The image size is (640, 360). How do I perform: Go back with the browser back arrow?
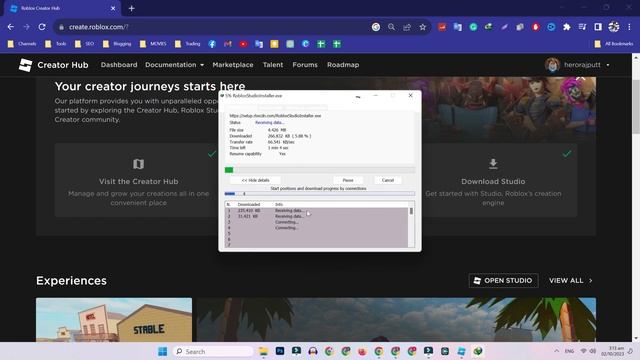coord(11,27)
